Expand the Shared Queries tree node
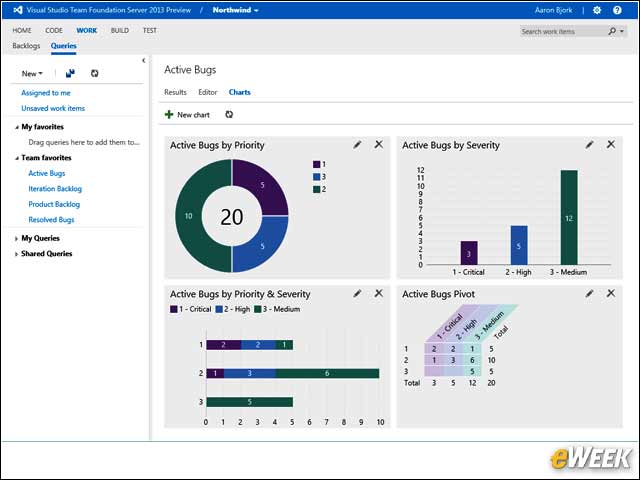The height and width of the screenshot is (480, 640). (16, 254)
